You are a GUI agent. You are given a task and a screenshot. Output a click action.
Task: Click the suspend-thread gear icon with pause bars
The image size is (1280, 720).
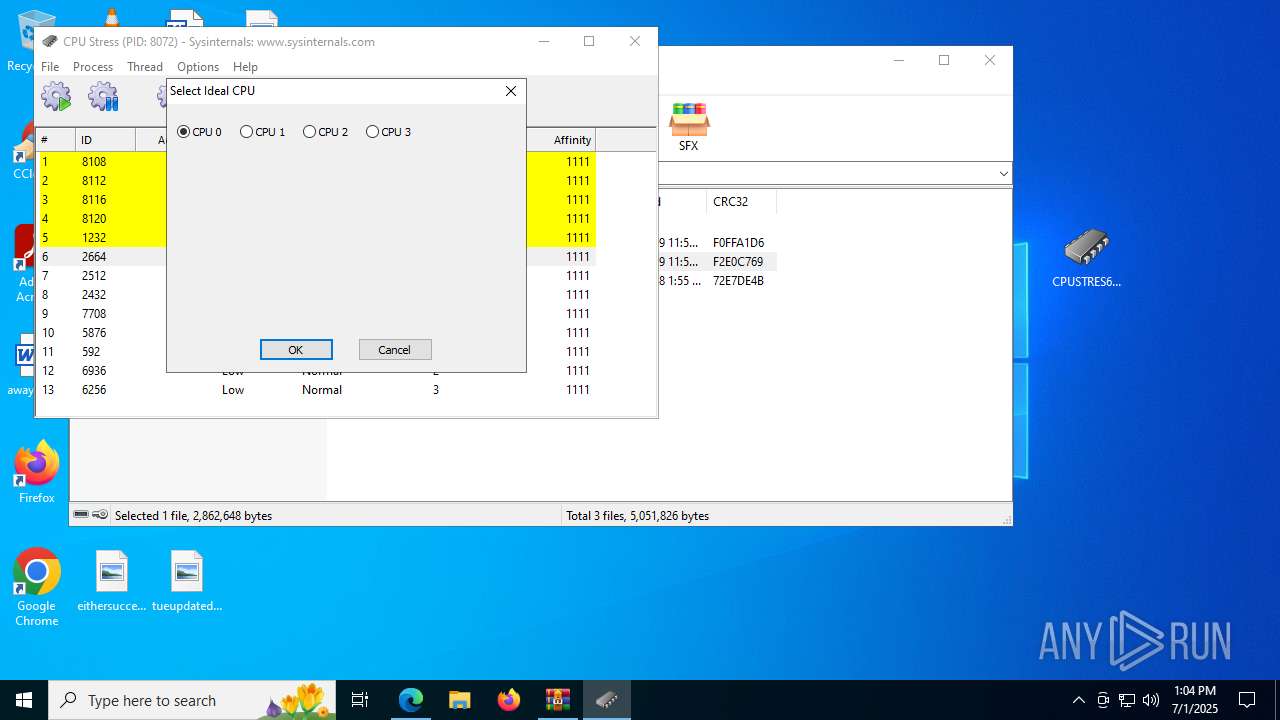pyautogui.click(x=103, y=97)
